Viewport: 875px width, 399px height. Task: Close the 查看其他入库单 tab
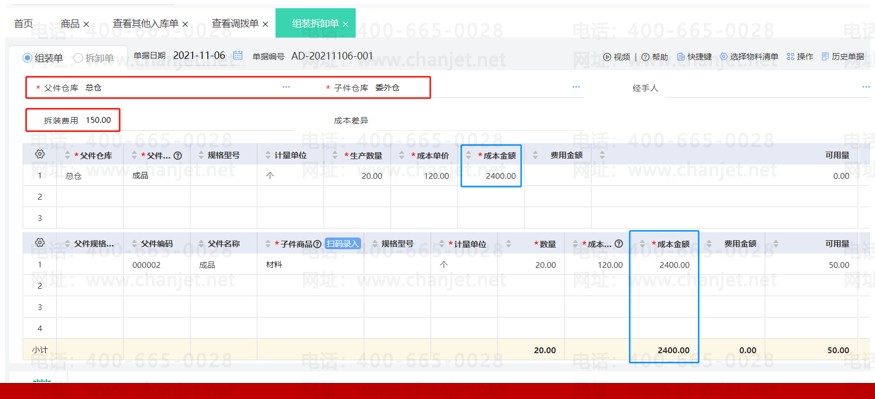click(x=185, y=25)
